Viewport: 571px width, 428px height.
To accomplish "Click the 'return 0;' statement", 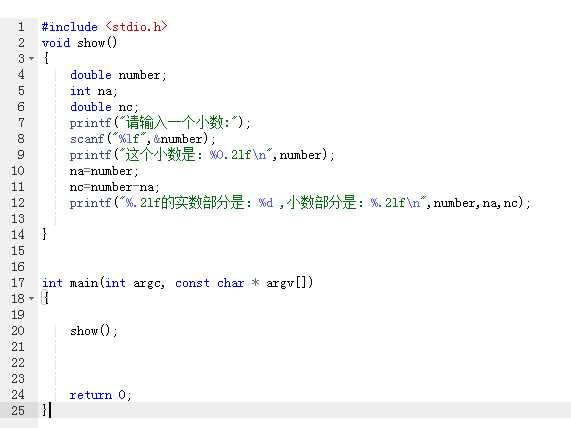I will coord(101,395).
